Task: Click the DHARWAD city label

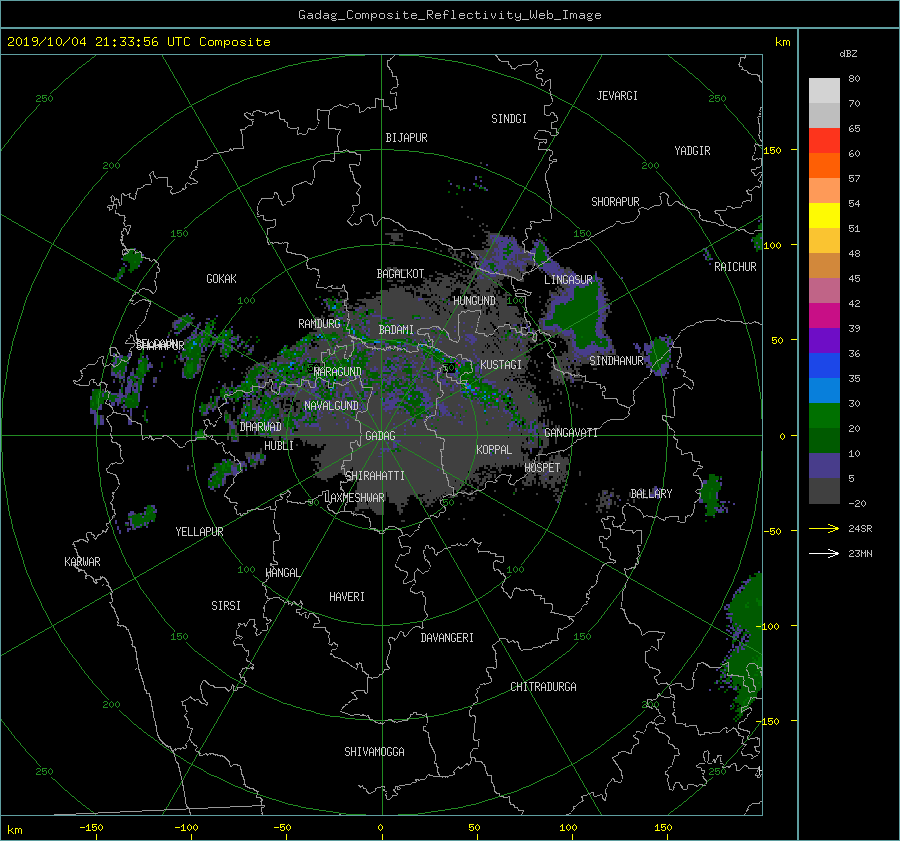Action: tap(261, 427)
